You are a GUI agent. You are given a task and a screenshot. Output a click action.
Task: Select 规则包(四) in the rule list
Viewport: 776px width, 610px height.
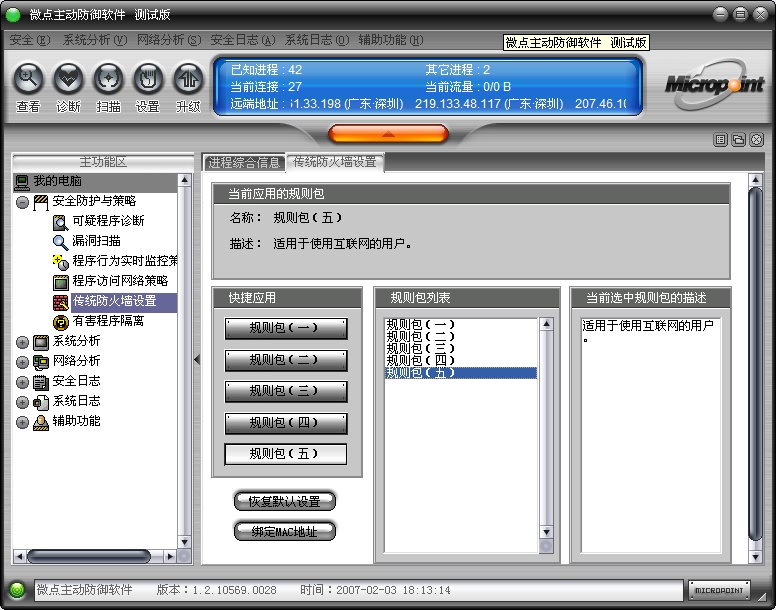coord(461,360)
